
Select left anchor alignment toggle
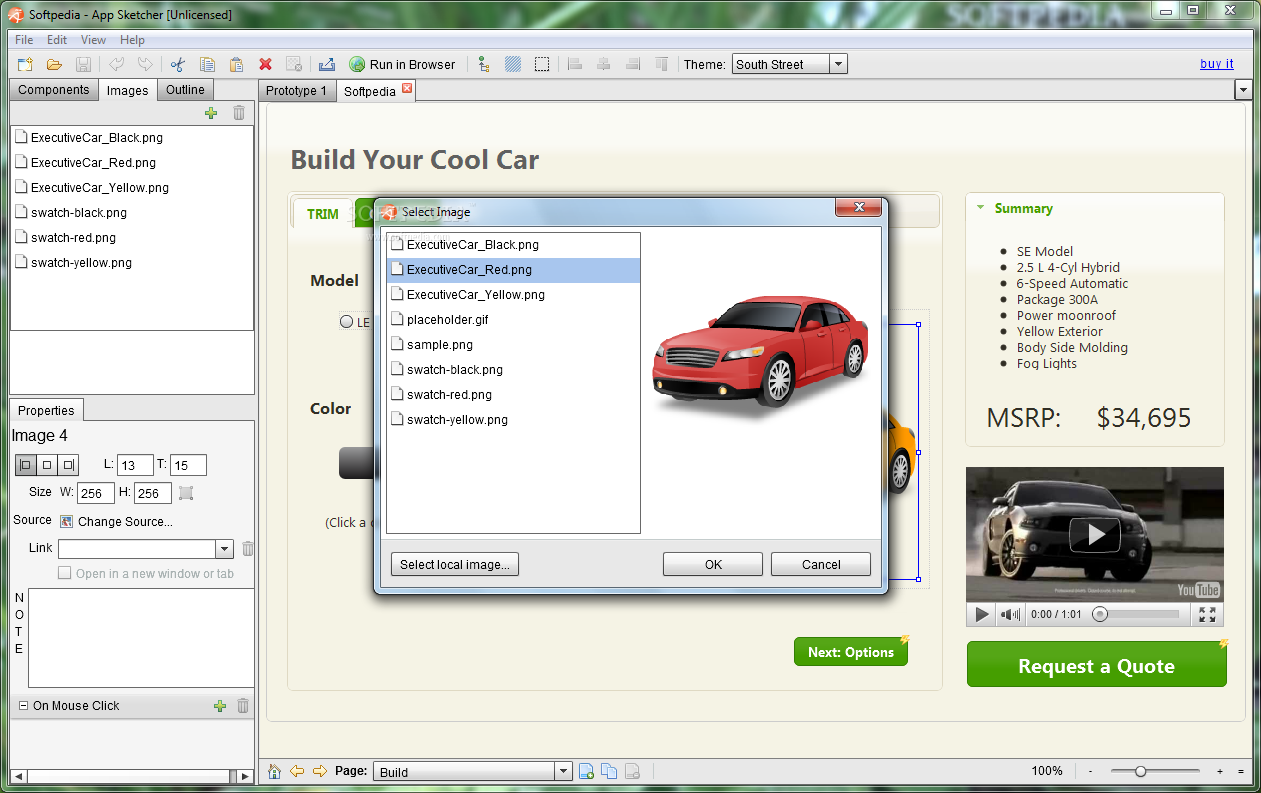(x=26, y=465)
